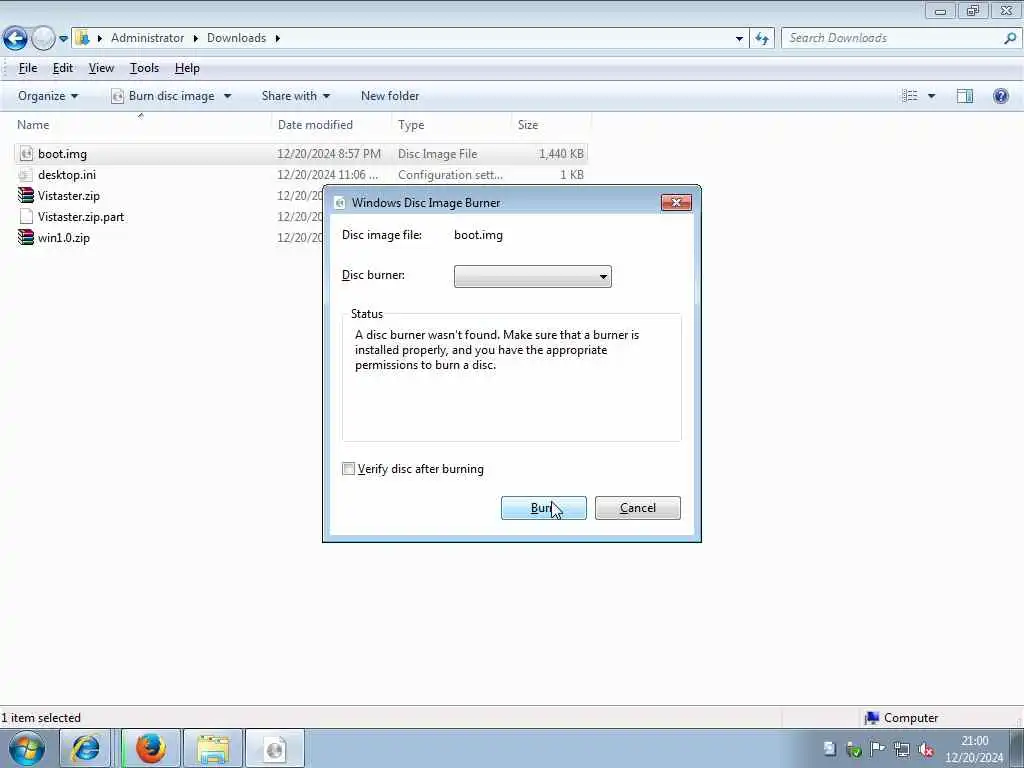The width and height of the screenshot is (1024, 768).
Task: Click the network tray icon
Action: (902, 749)
